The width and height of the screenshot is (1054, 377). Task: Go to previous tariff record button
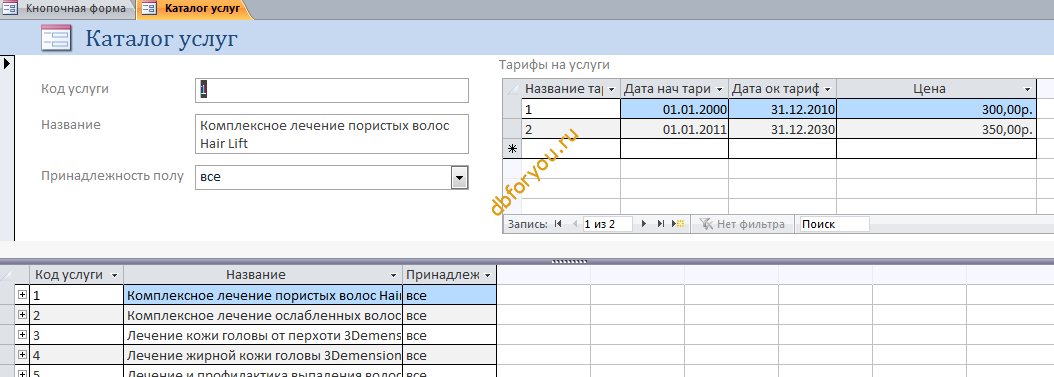[x=575, y=224]
